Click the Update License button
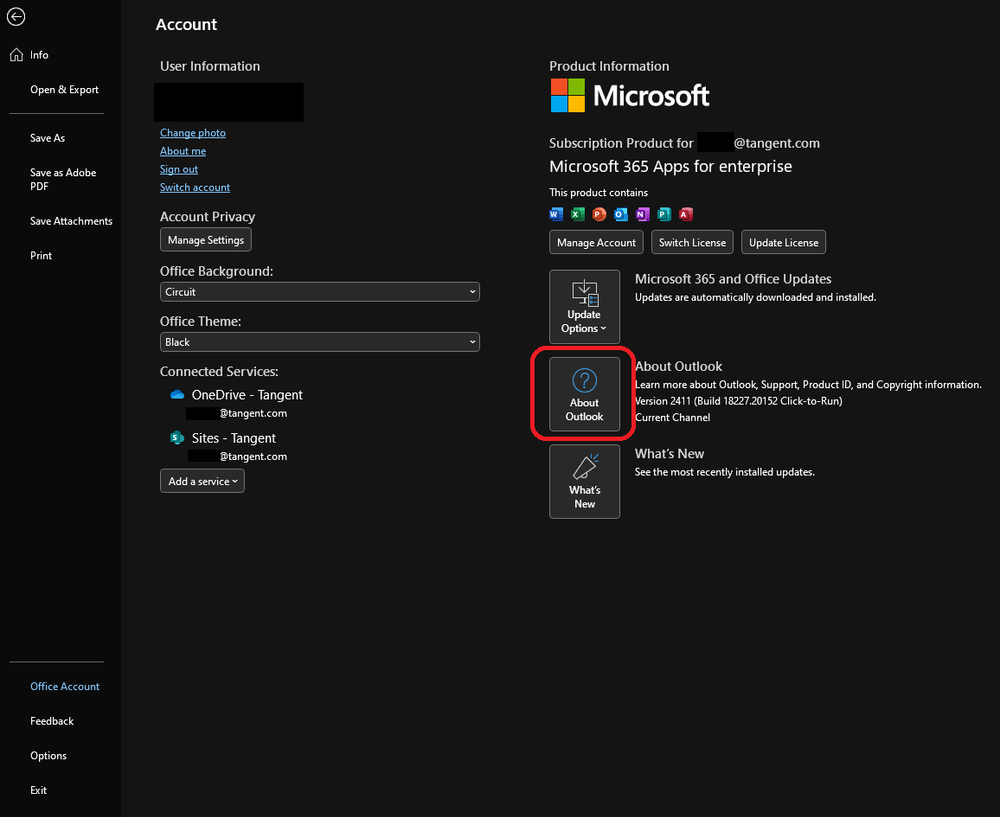The width and height of the screenshot is (1000, 817). [x=783, y=242]
